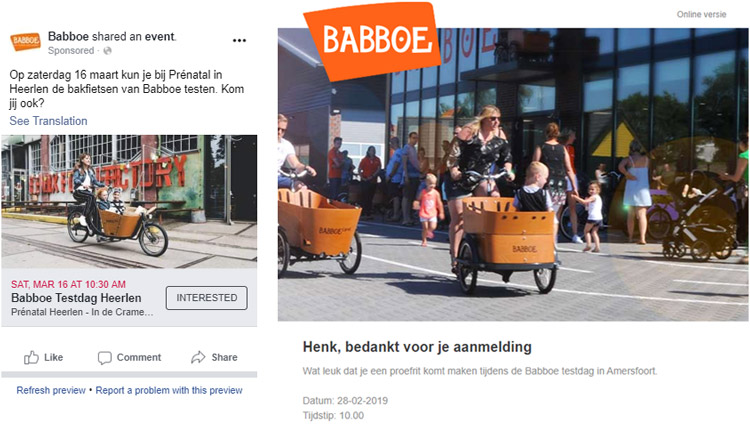The height and width of the screenshot is (427, 750).
Task: Click the Sponsored label
Action: click(71, 51)
